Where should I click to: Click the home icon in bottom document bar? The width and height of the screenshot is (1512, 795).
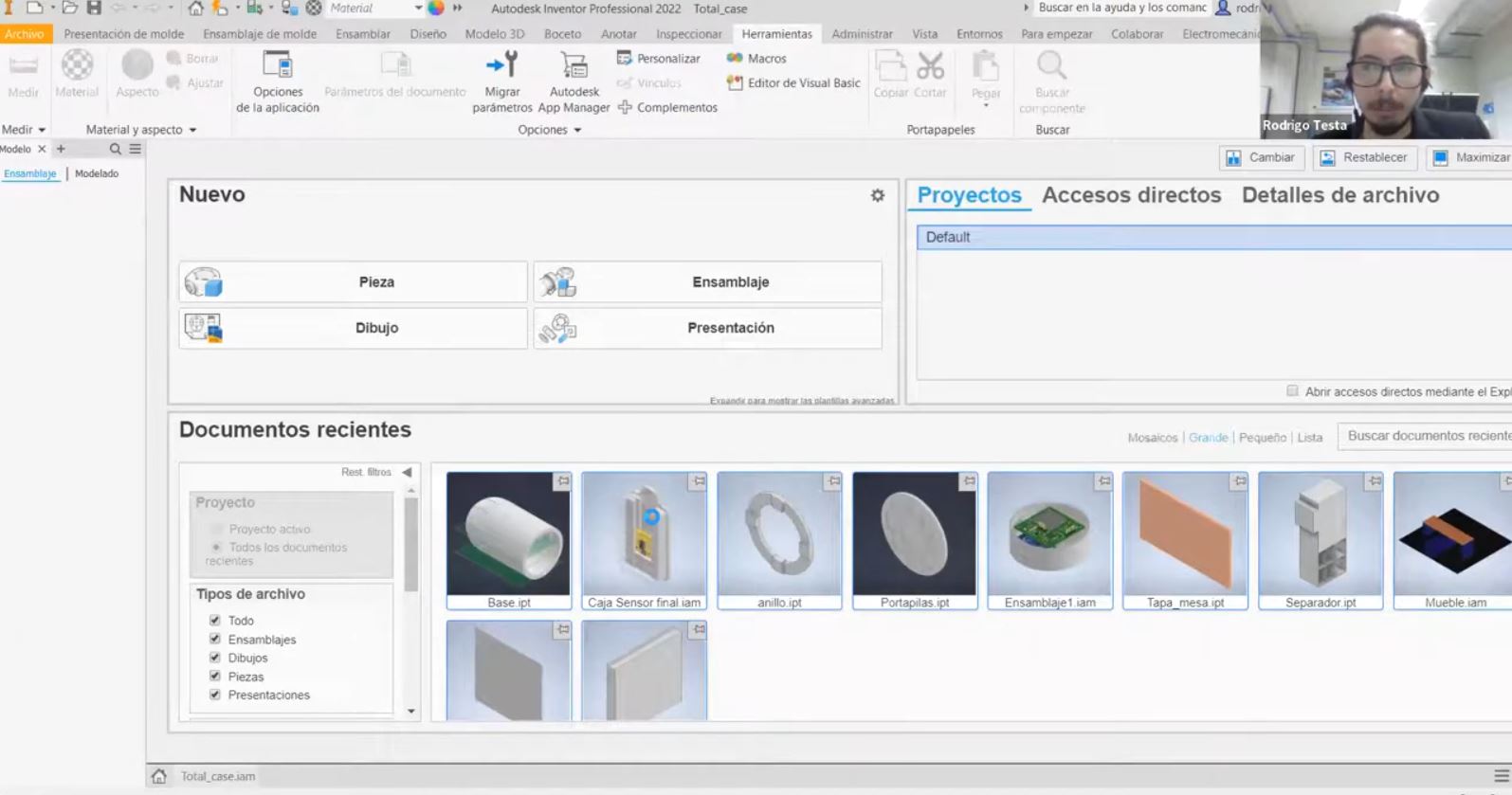(x=158, y=776)
